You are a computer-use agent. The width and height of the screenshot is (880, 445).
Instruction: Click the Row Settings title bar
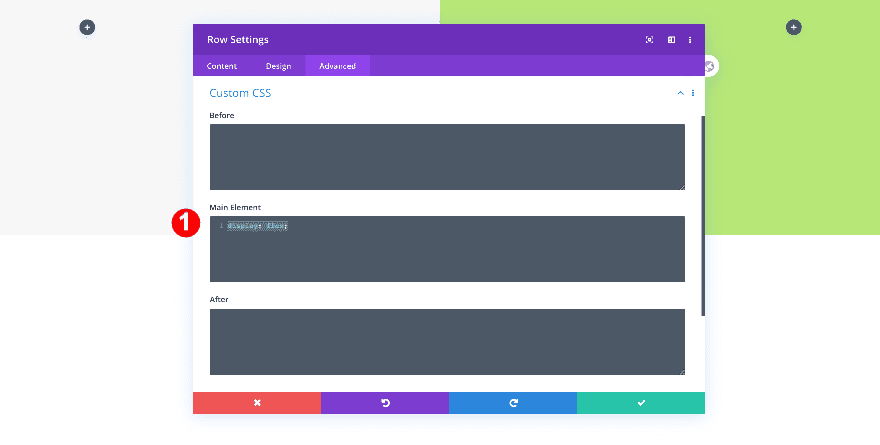[420, 40]
